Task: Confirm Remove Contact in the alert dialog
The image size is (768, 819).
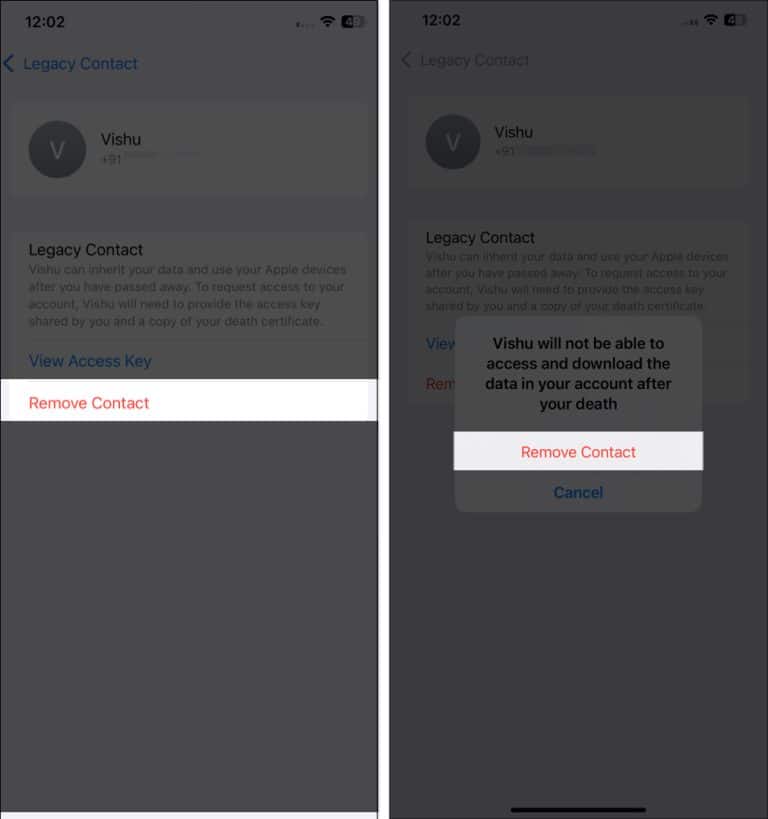Action: [x=578, y=451]
